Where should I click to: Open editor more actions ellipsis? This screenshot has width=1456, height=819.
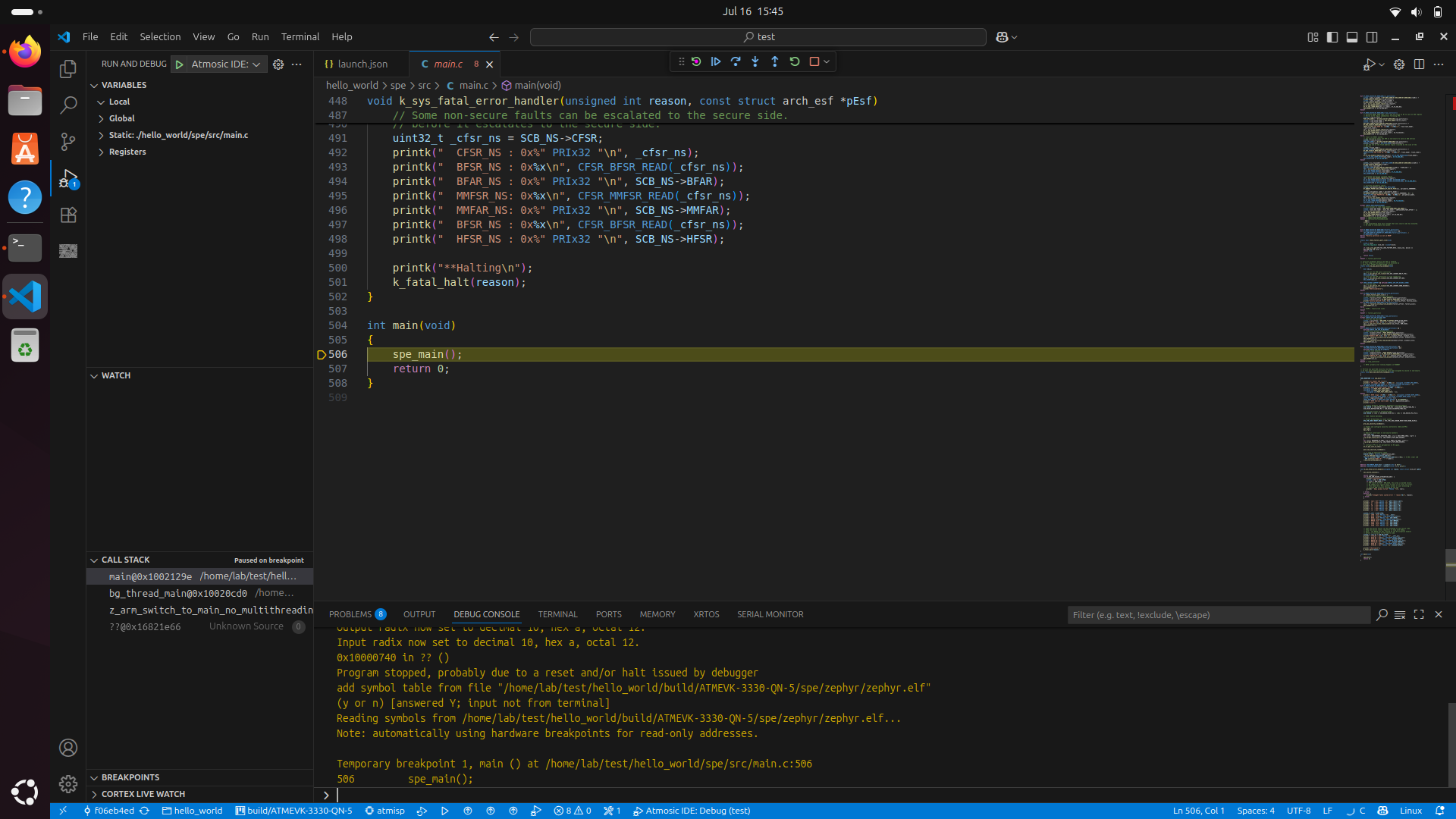1439,64
